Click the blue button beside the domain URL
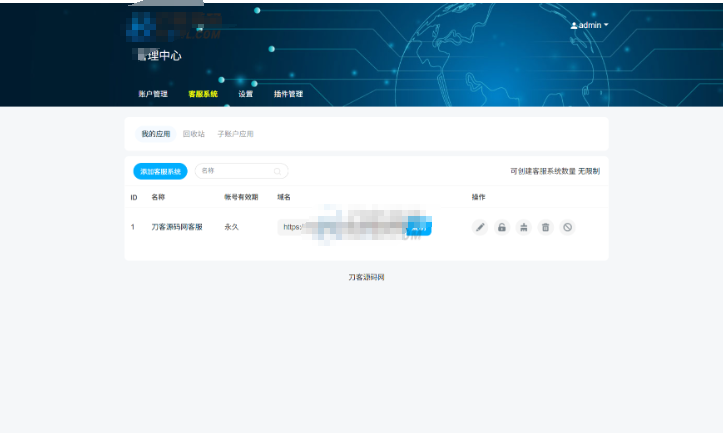This screenshot has height=433, width=723. tap(419, 227)
